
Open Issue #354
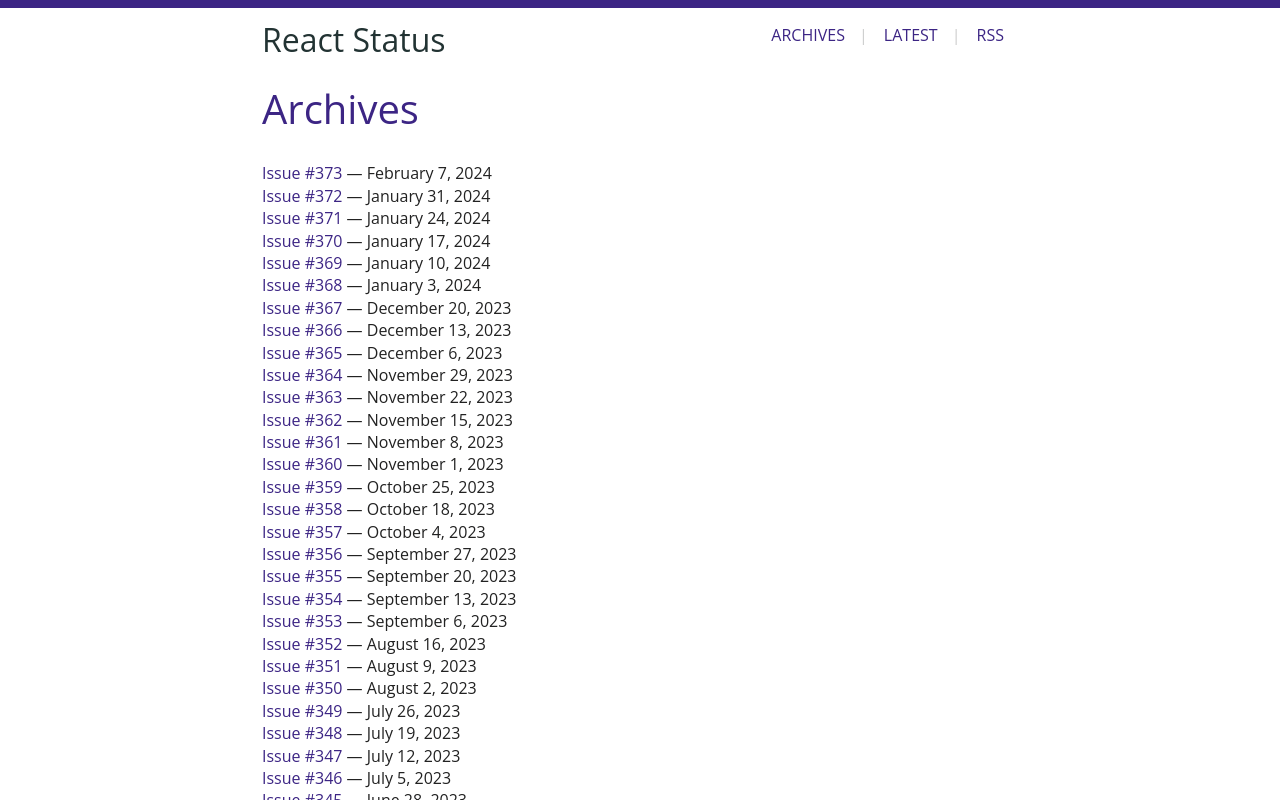tap(302, 599)
